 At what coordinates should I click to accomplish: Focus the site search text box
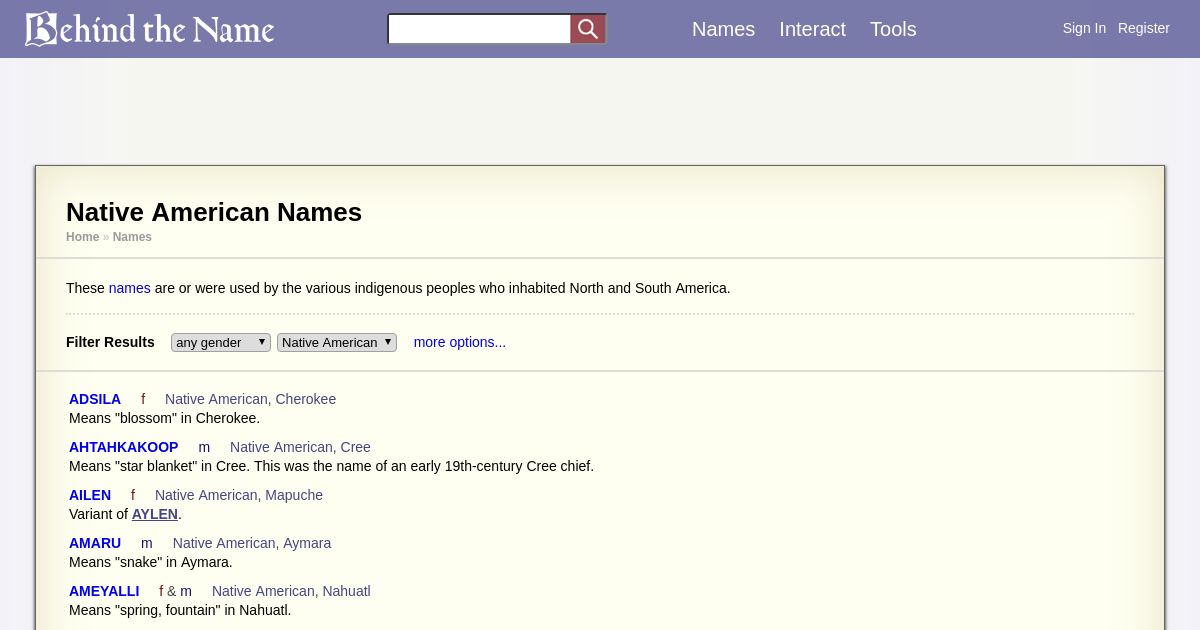point(479,29)
